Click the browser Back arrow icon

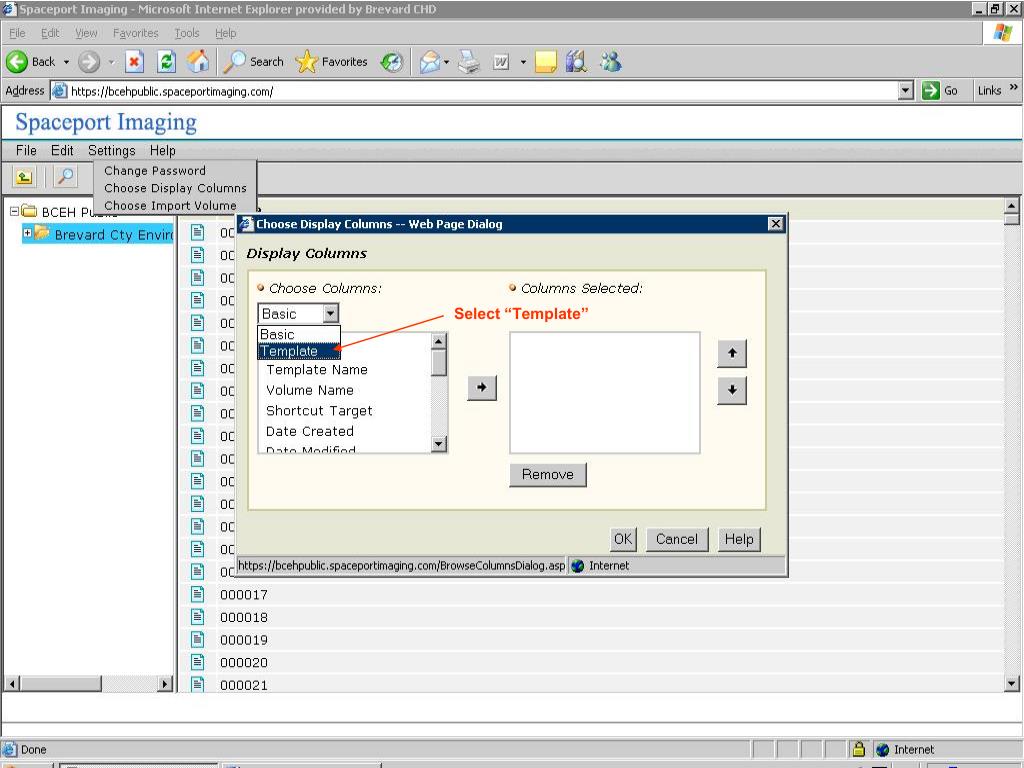tap(17, 62)
